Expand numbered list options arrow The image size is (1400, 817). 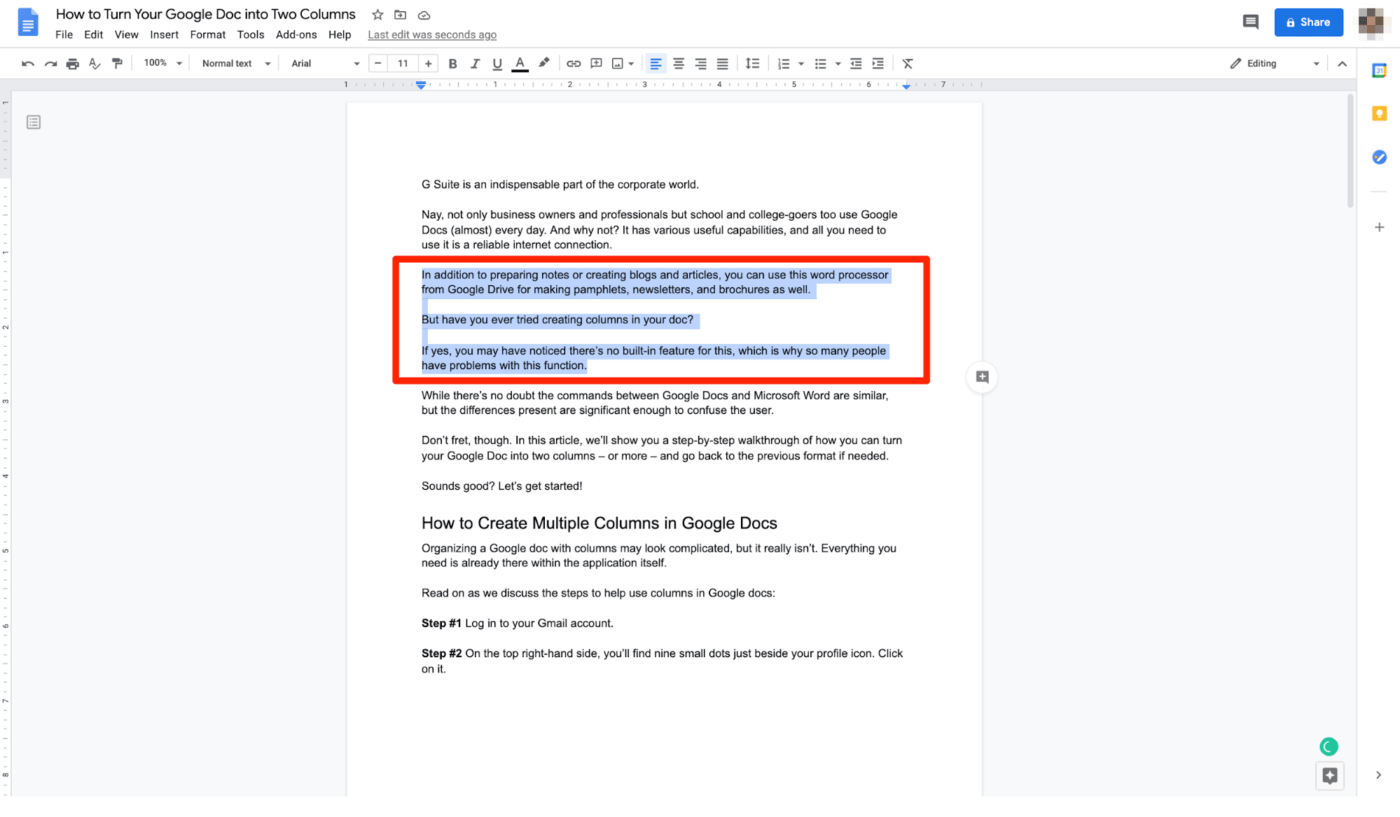pos(801,63)
